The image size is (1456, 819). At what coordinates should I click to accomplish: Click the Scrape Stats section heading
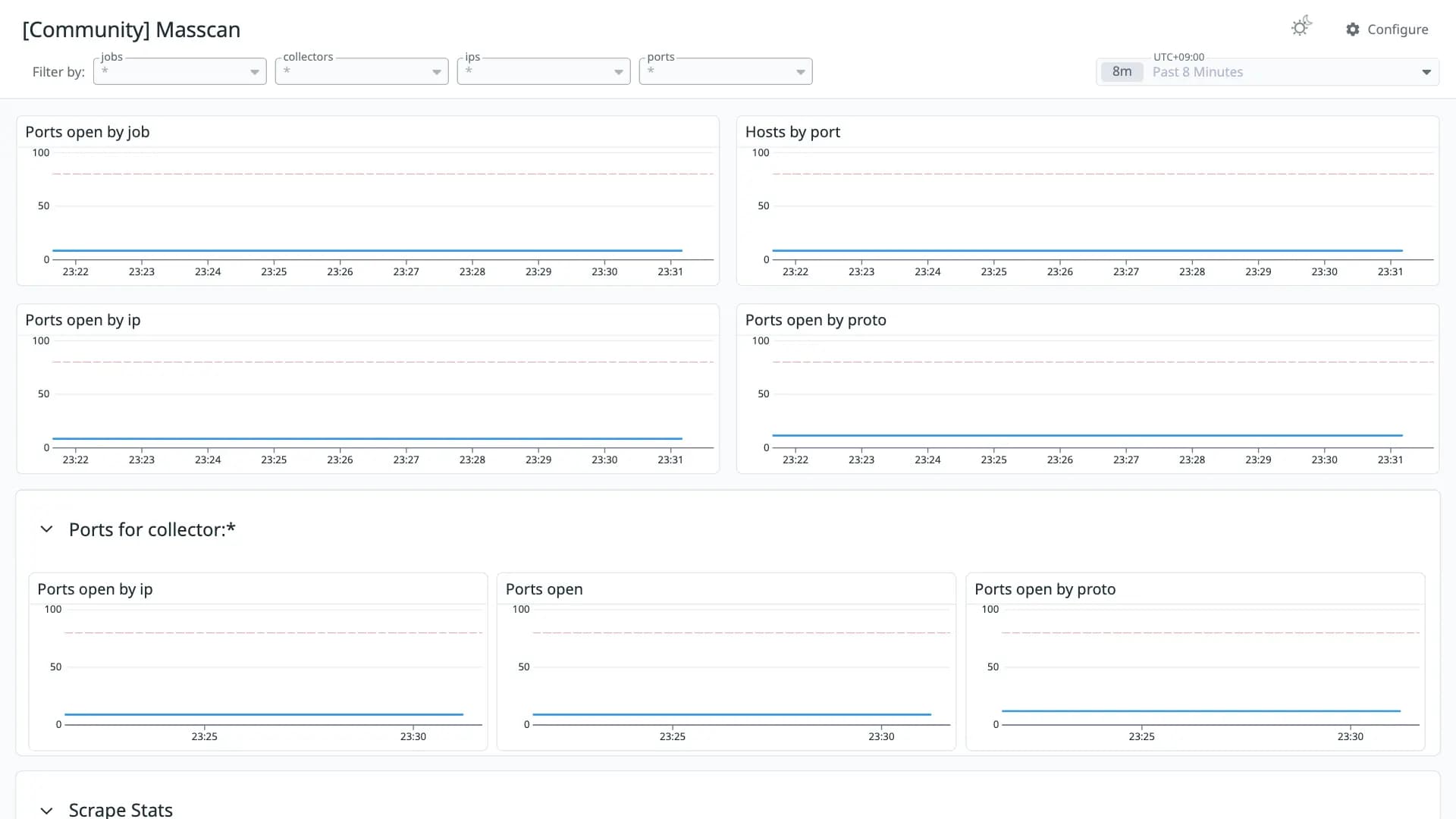pyautogui.click(x=121, y=809)
